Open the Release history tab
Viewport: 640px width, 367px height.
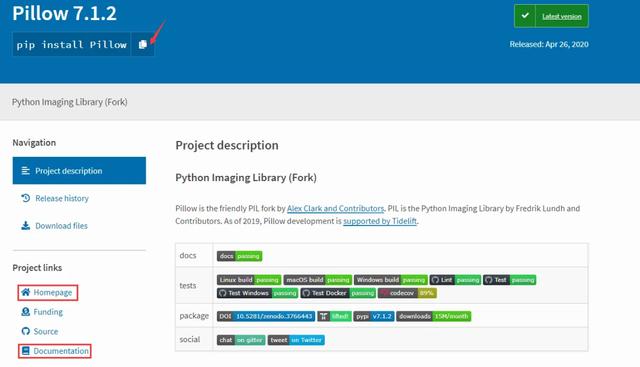pyautogui.click(x=62, y=198)
